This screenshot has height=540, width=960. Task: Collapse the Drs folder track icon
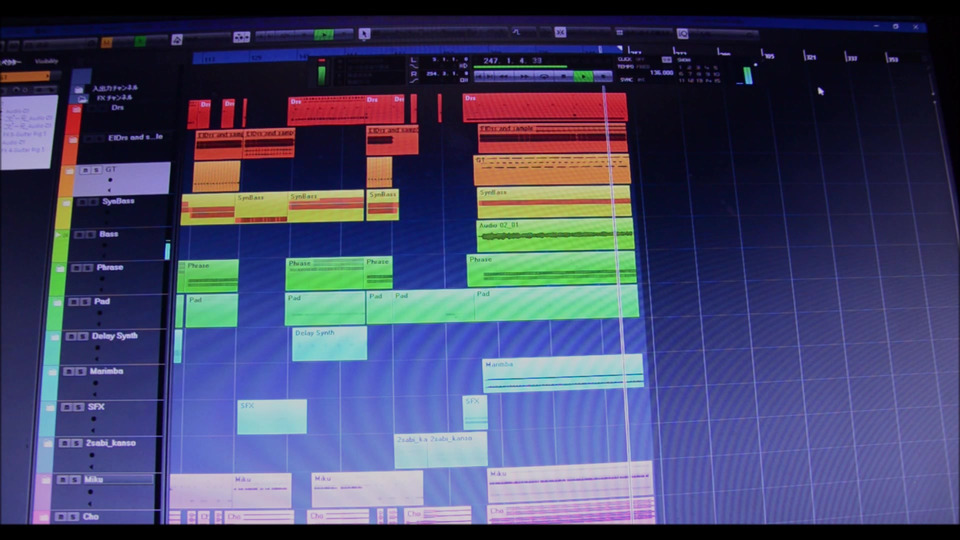76,110
